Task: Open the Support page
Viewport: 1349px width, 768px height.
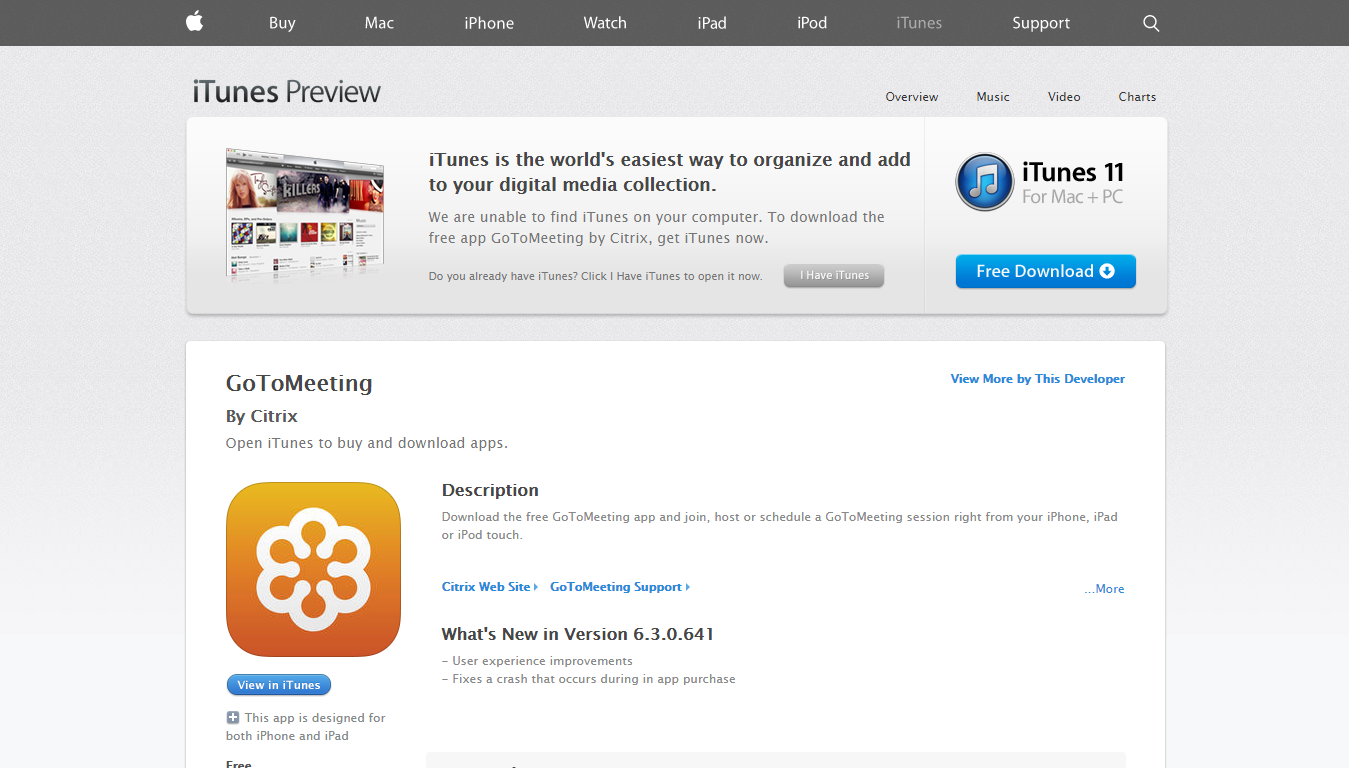Action: [x=1040, y=23]
